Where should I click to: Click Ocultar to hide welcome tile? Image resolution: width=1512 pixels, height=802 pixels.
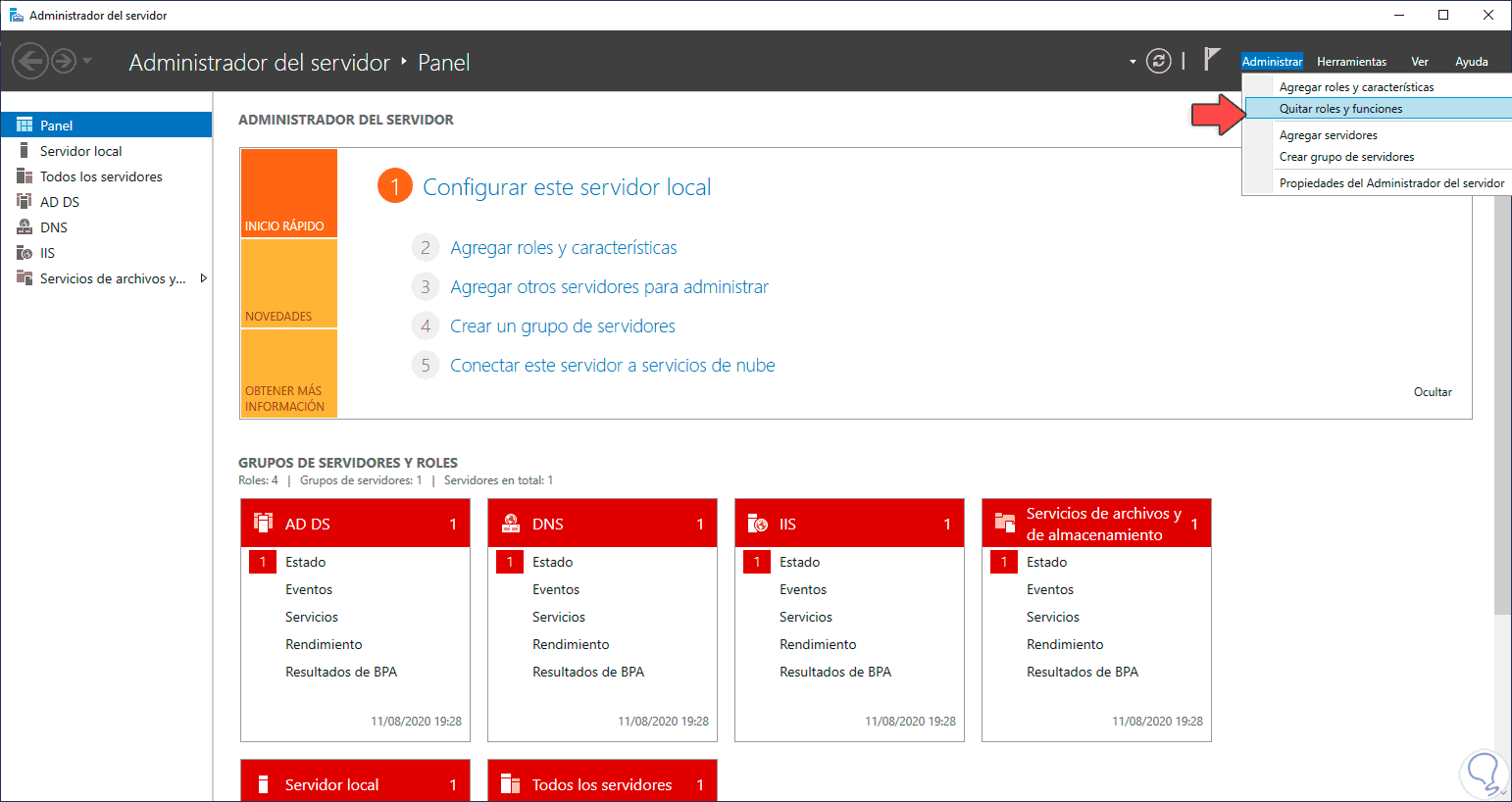tap(1433, 392)
